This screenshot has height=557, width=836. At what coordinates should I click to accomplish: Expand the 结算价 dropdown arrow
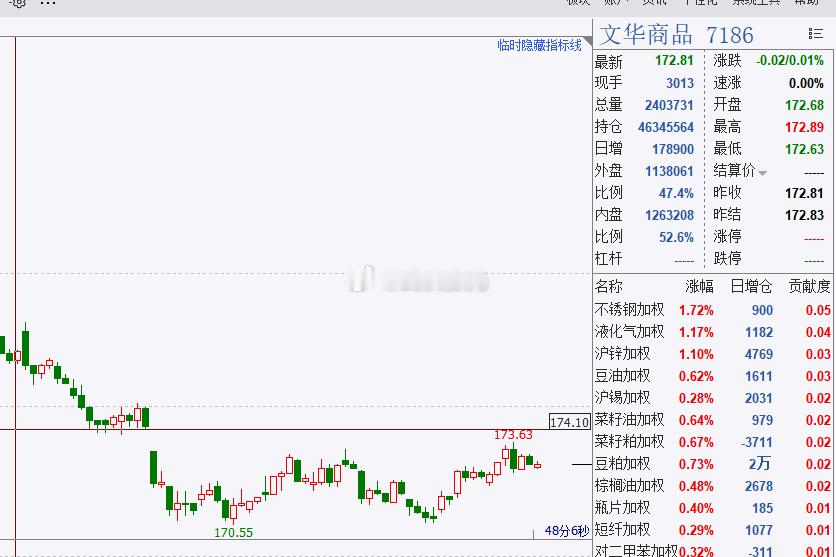tap(762, 173)
